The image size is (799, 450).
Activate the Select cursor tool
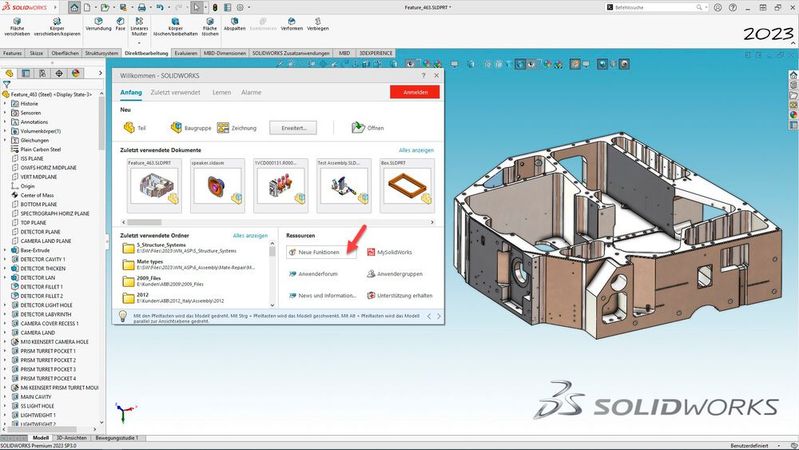click(x=197, y=8)
